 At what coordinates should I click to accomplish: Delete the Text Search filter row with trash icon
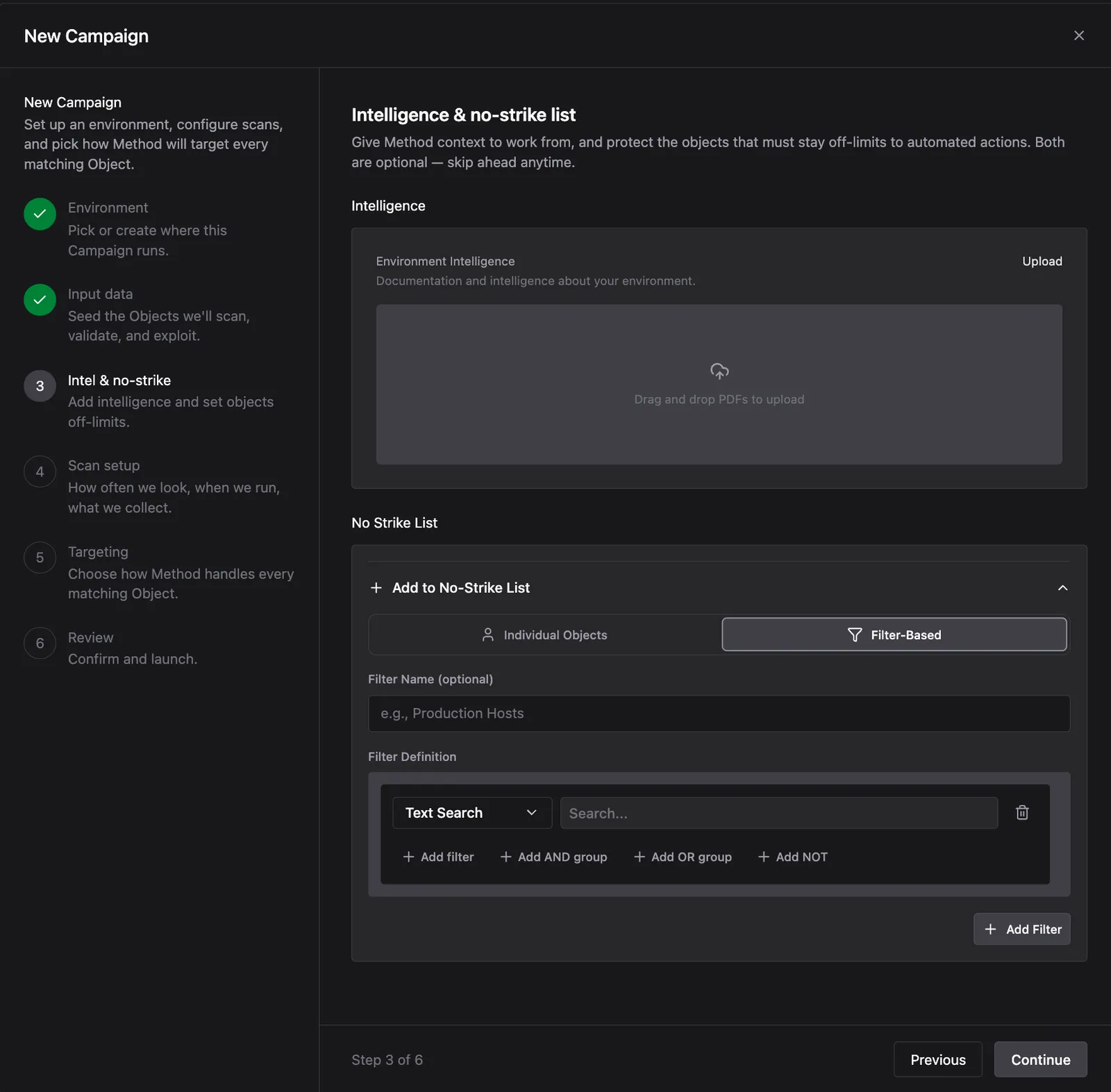coord(1022,812)
